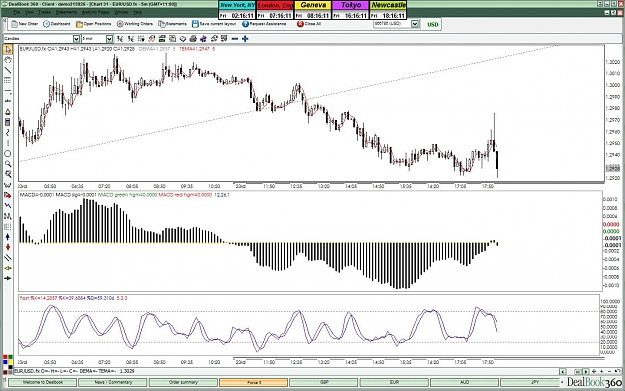Click the New York world clock

coord(237,10)
